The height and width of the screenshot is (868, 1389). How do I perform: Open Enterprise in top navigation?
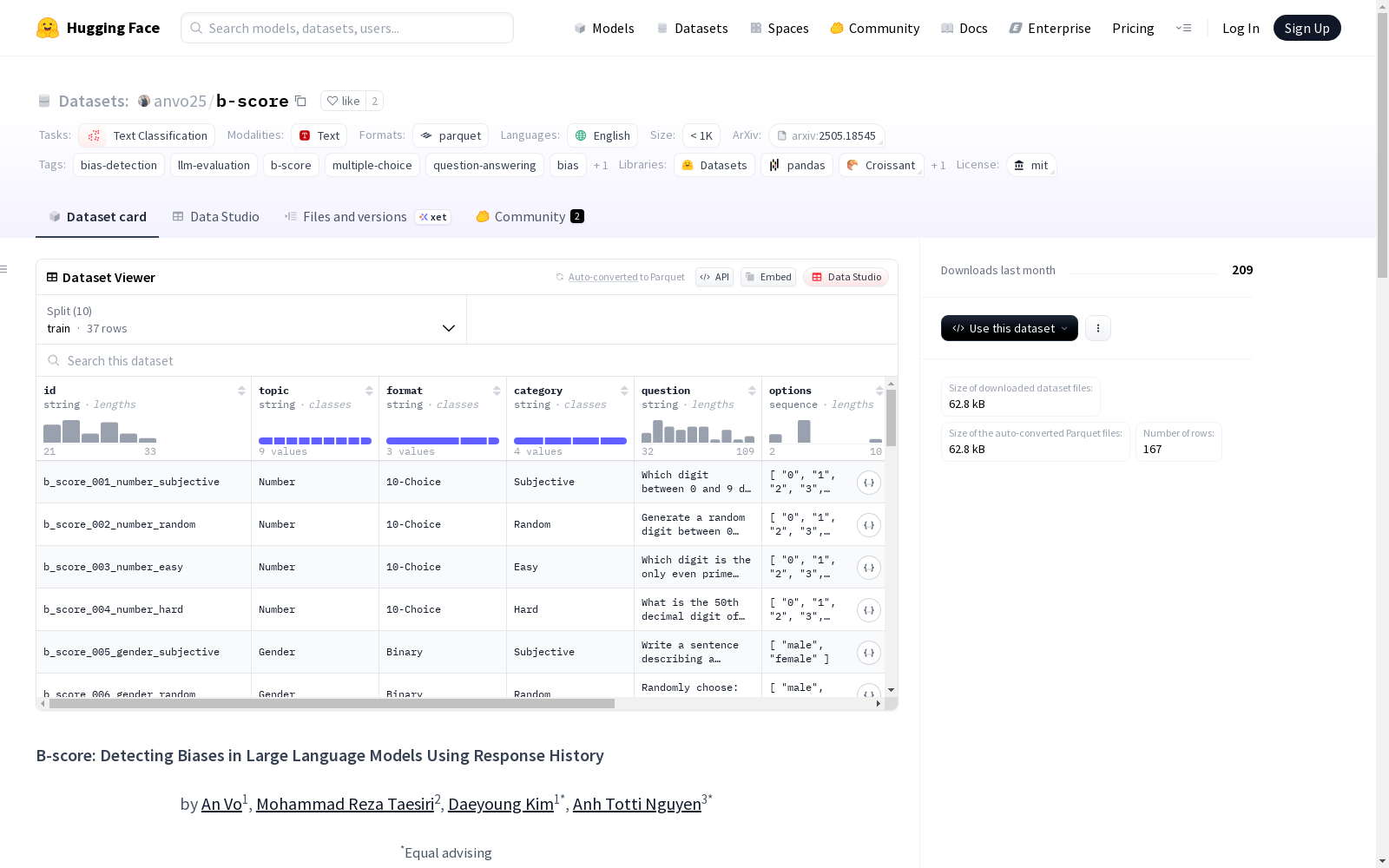pyautogui.click(x=1050, y=28)
